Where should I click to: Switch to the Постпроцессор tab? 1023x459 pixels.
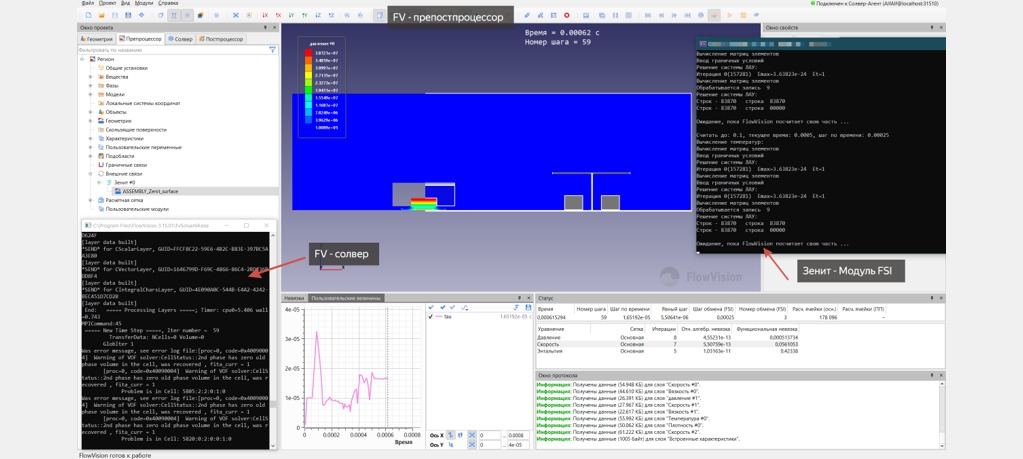(x=221, y=39)
